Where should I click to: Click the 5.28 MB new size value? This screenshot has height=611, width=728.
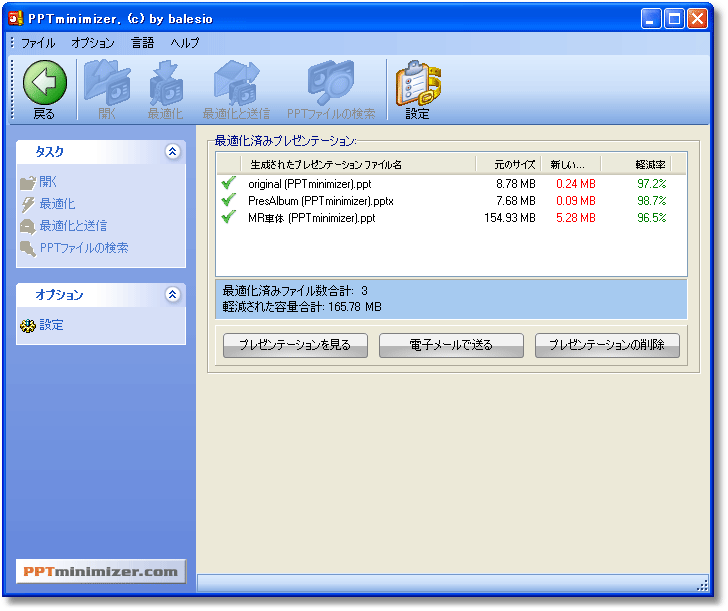576,218
